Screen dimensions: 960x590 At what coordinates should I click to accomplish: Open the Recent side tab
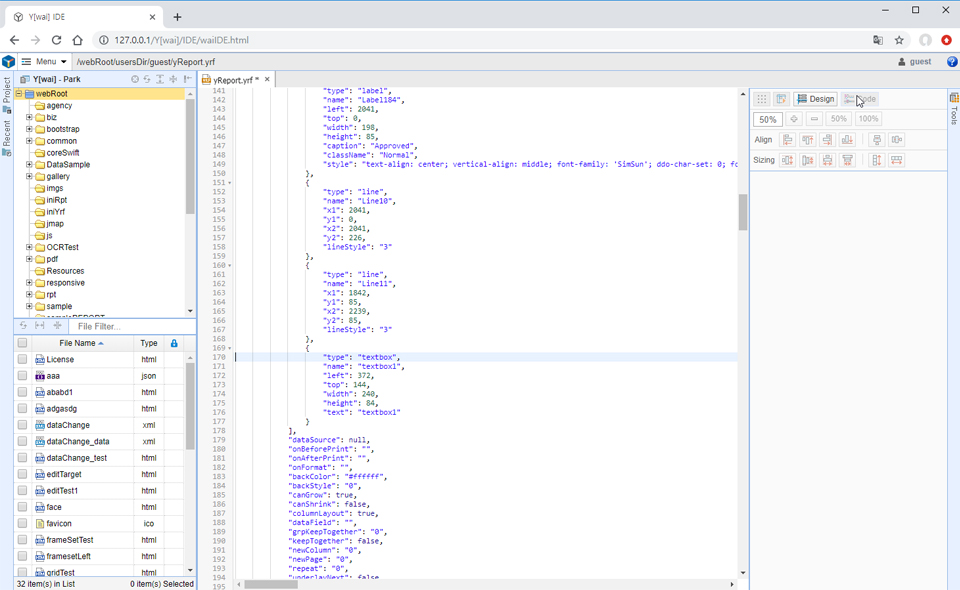[x=7, y=133]
